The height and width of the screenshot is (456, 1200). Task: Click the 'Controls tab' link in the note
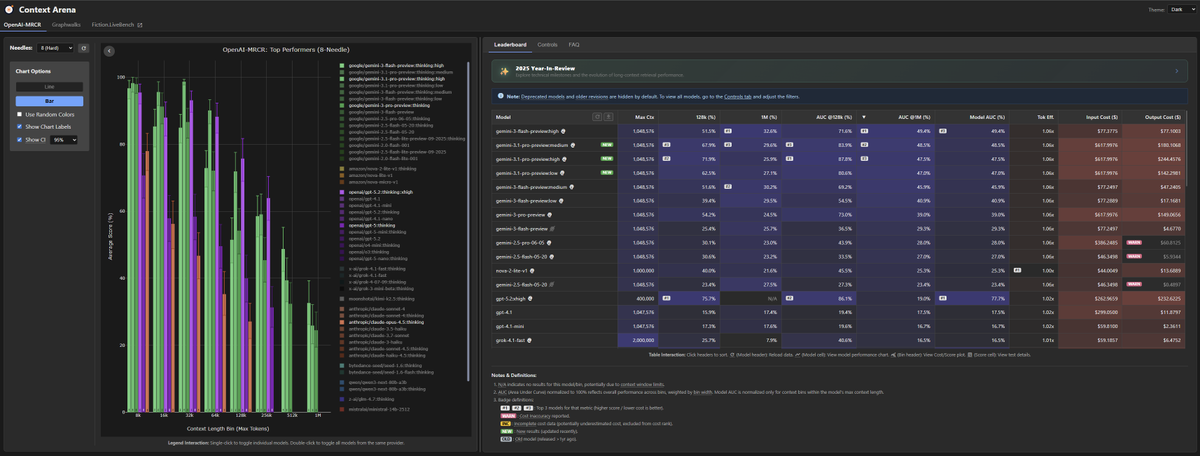pos(739,95)
